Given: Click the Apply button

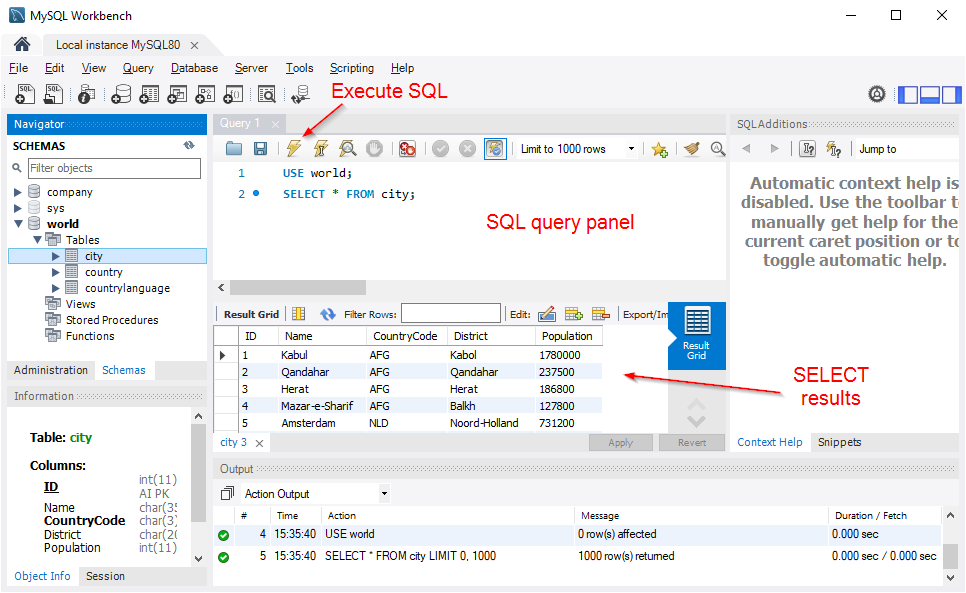Looking at the screenshot, I should click(620, 443).
